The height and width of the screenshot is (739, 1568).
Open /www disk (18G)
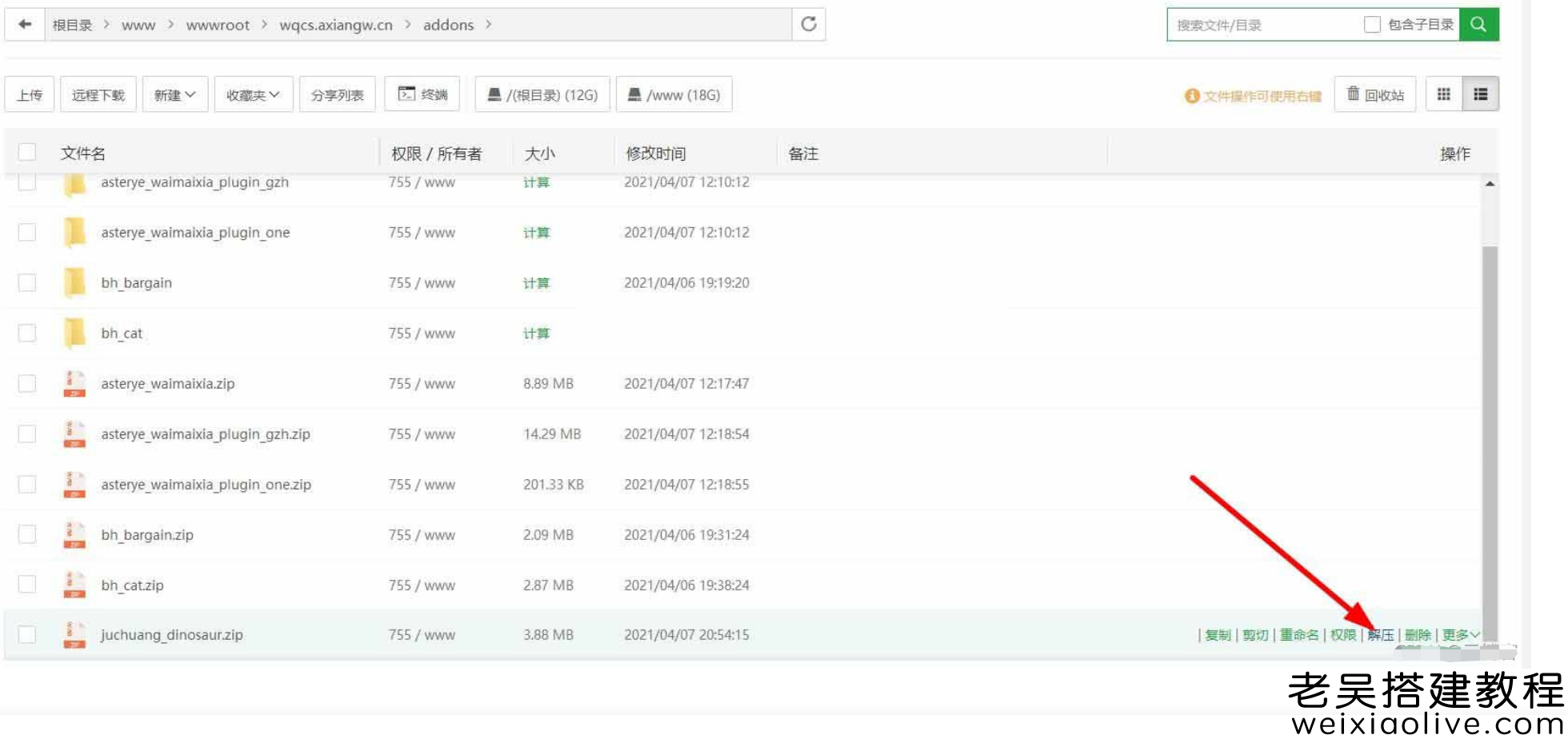tap(674, 94)
